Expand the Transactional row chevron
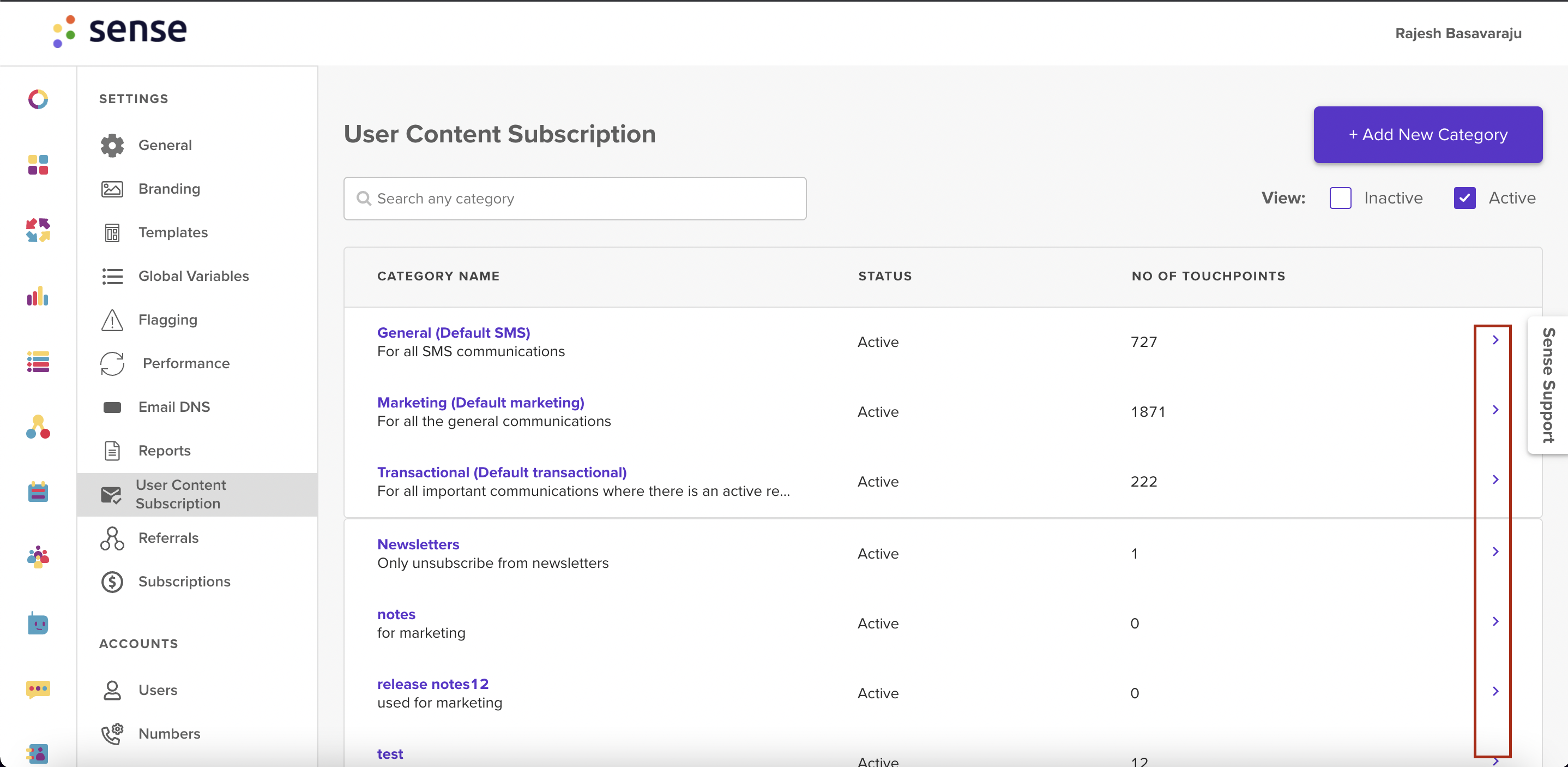The height and width of the screenshot is (767, 1568). tap(1495, 480)
